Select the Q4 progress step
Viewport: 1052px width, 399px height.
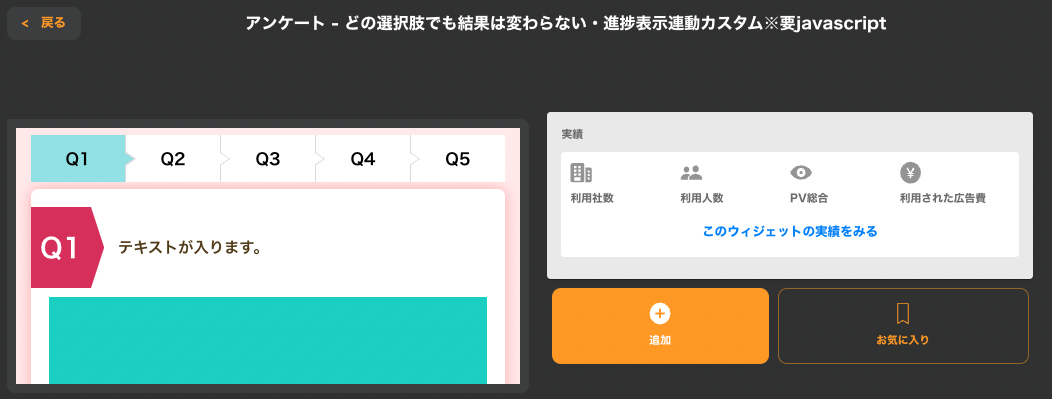[363, 159]
